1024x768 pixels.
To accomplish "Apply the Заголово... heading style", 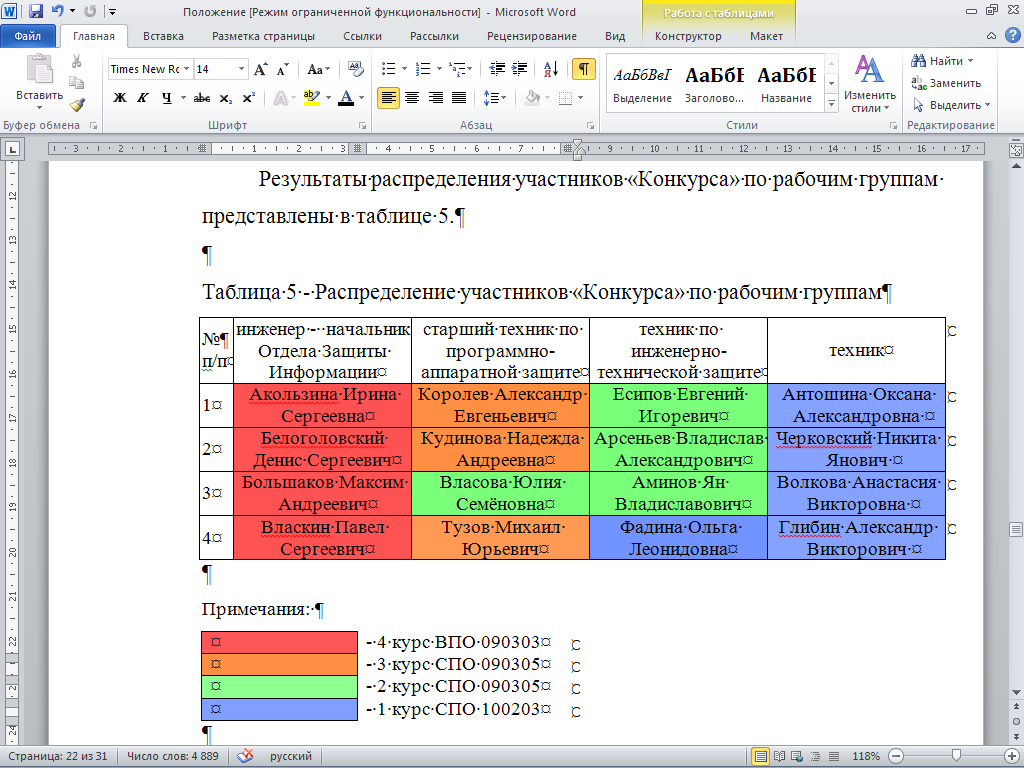I will pyautogui.click(x=714, y=84).
